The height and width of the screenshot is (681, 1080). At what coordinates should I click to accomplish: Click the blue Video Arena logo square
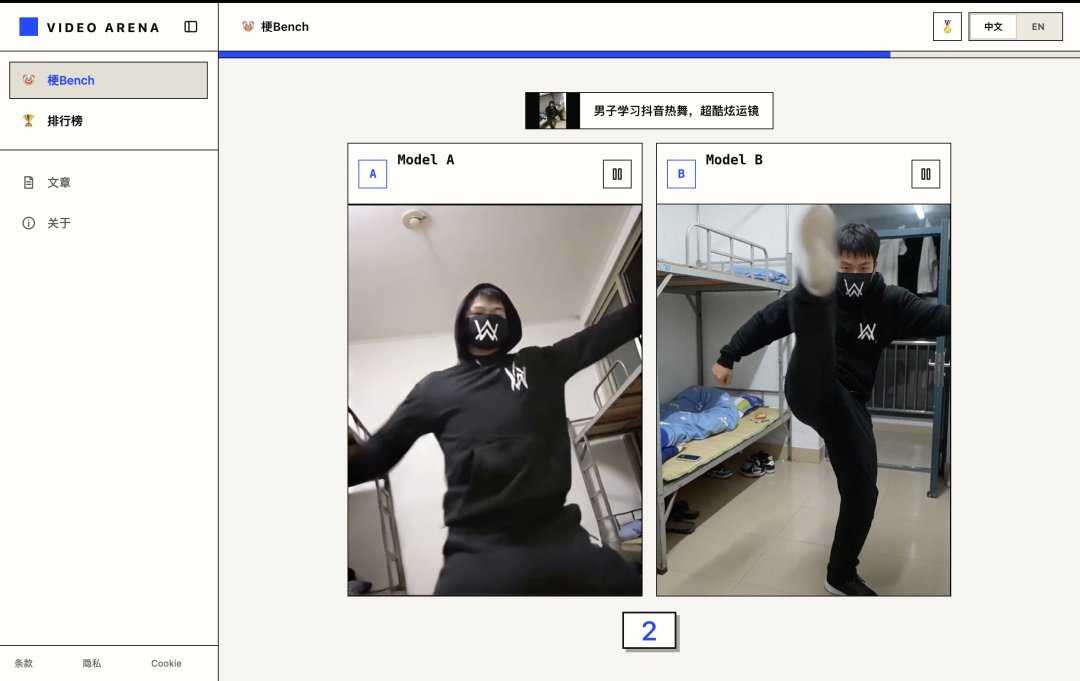(x=28, y=27)
